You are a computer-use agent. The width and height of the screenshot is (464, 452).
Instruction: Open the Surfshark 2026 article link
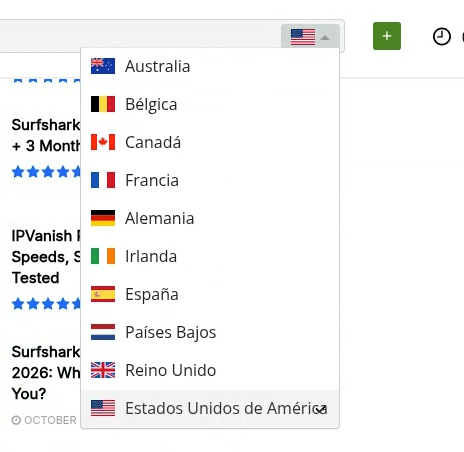(46, 373)
